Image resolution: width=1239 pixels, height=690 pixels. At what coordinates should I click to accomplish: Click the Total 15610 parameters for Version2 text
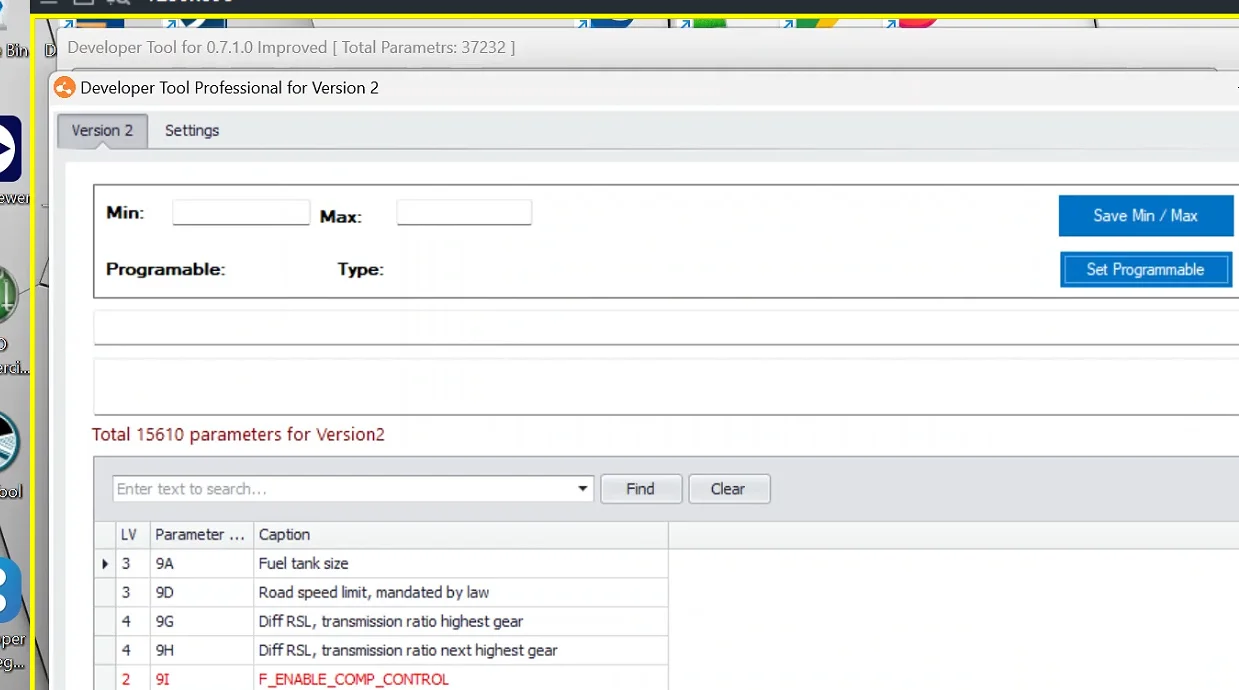(238, 434)
